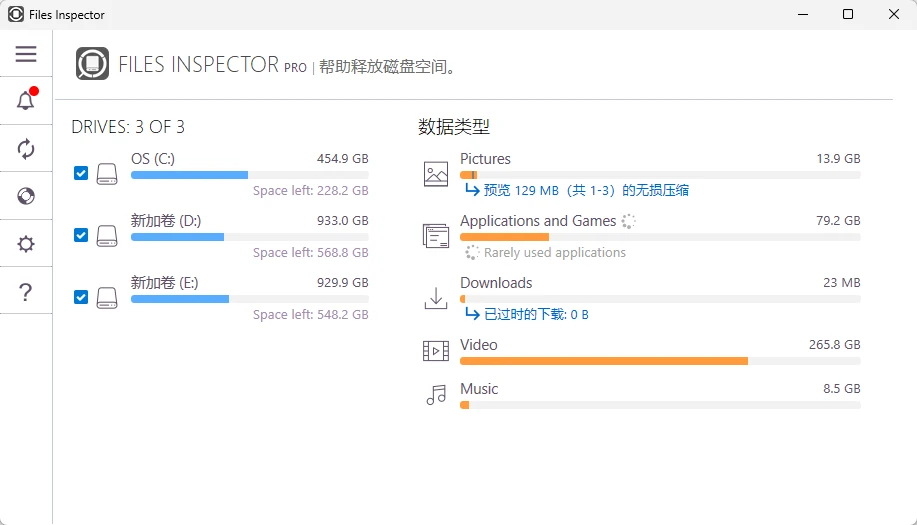Select the OS (C:) drive name

click(x=153, y=159)
